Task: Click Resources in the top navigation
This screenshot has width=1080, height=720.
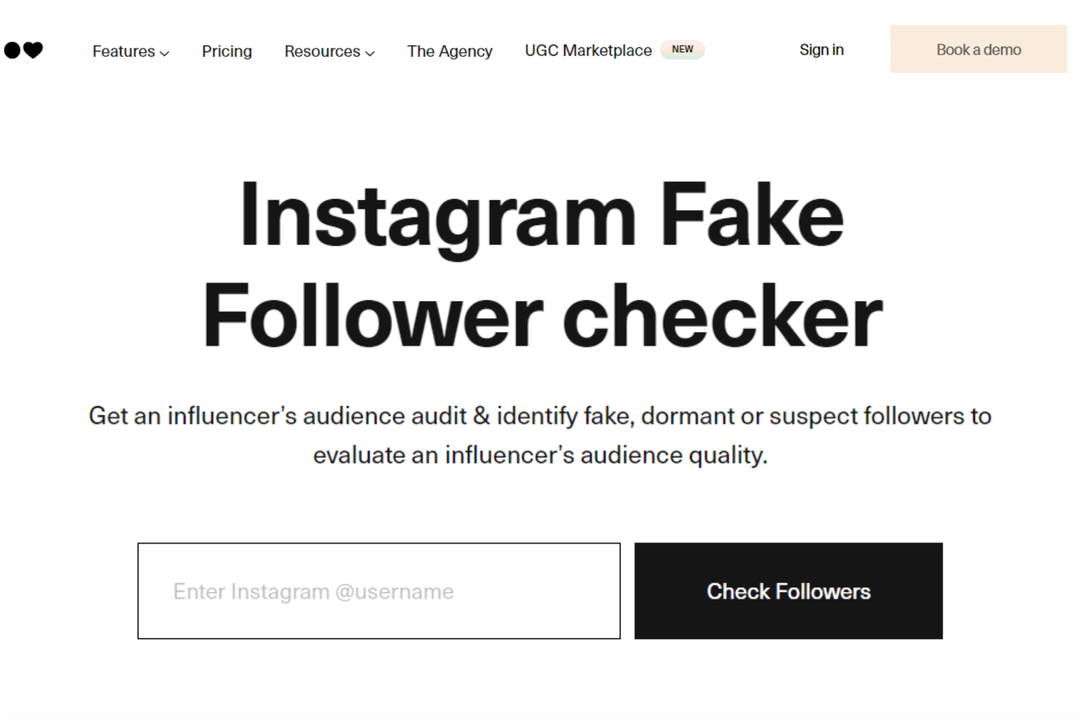Action: click(322, 51)
